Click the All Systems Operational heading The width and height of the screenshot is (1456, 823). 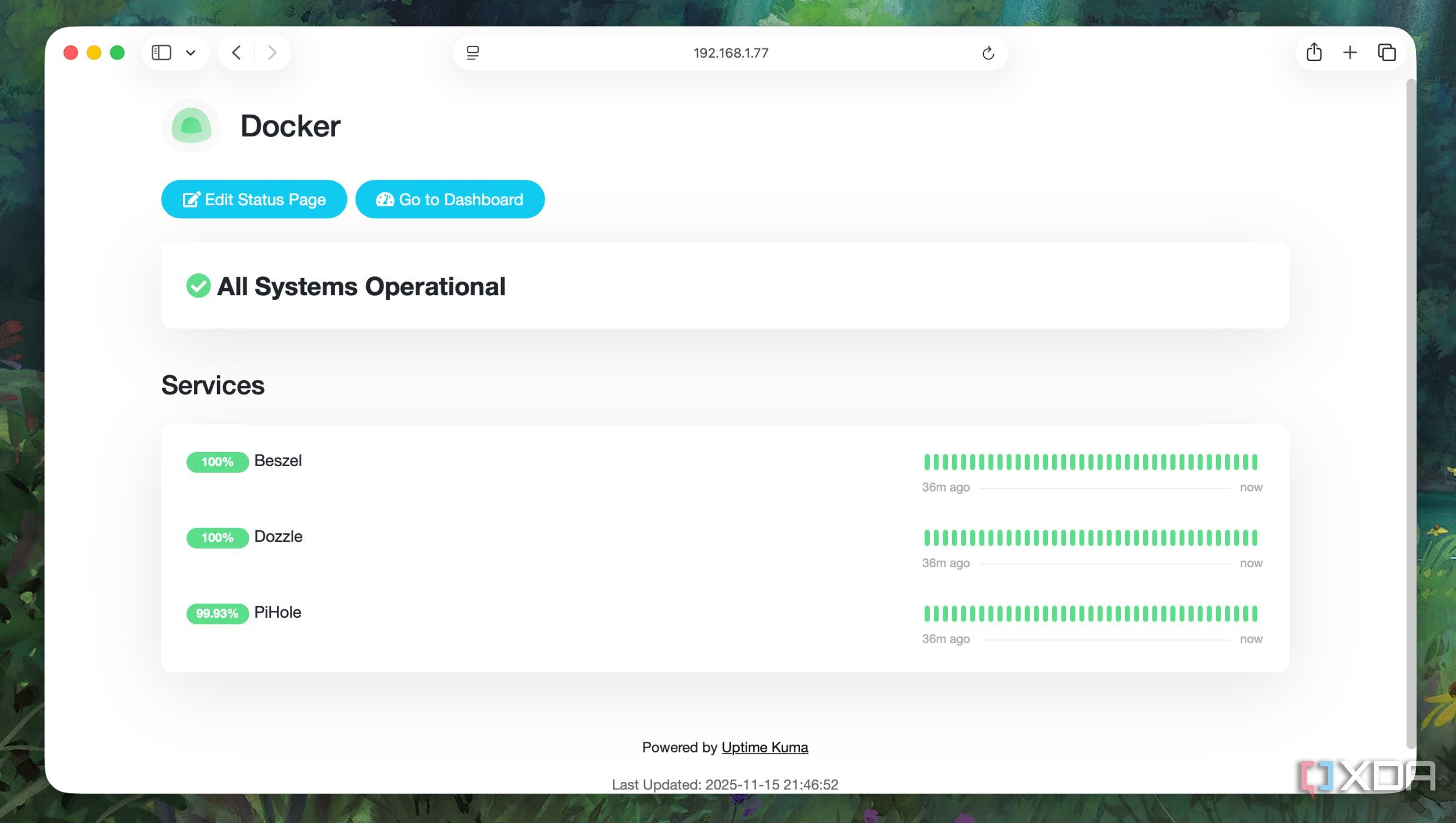(361, 286)
